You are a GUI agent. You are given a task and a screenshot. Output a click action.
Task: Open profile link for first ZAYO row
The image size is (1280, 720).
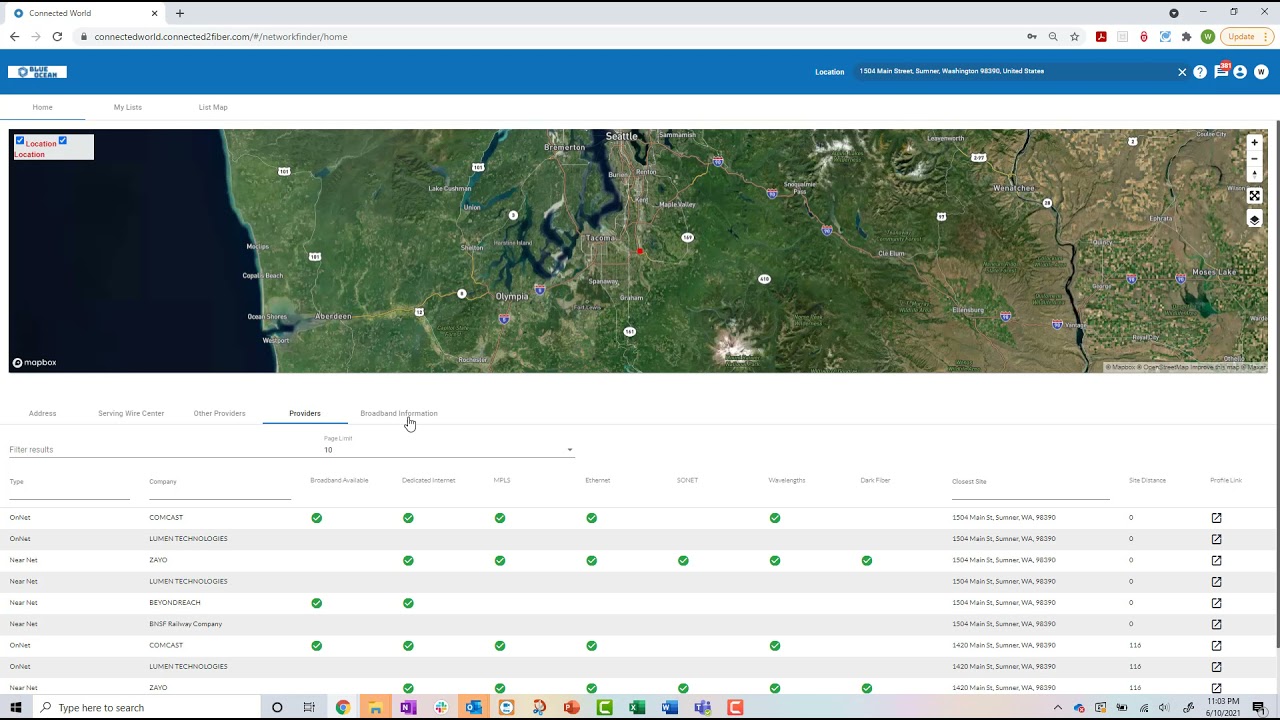coord(1216,560)
